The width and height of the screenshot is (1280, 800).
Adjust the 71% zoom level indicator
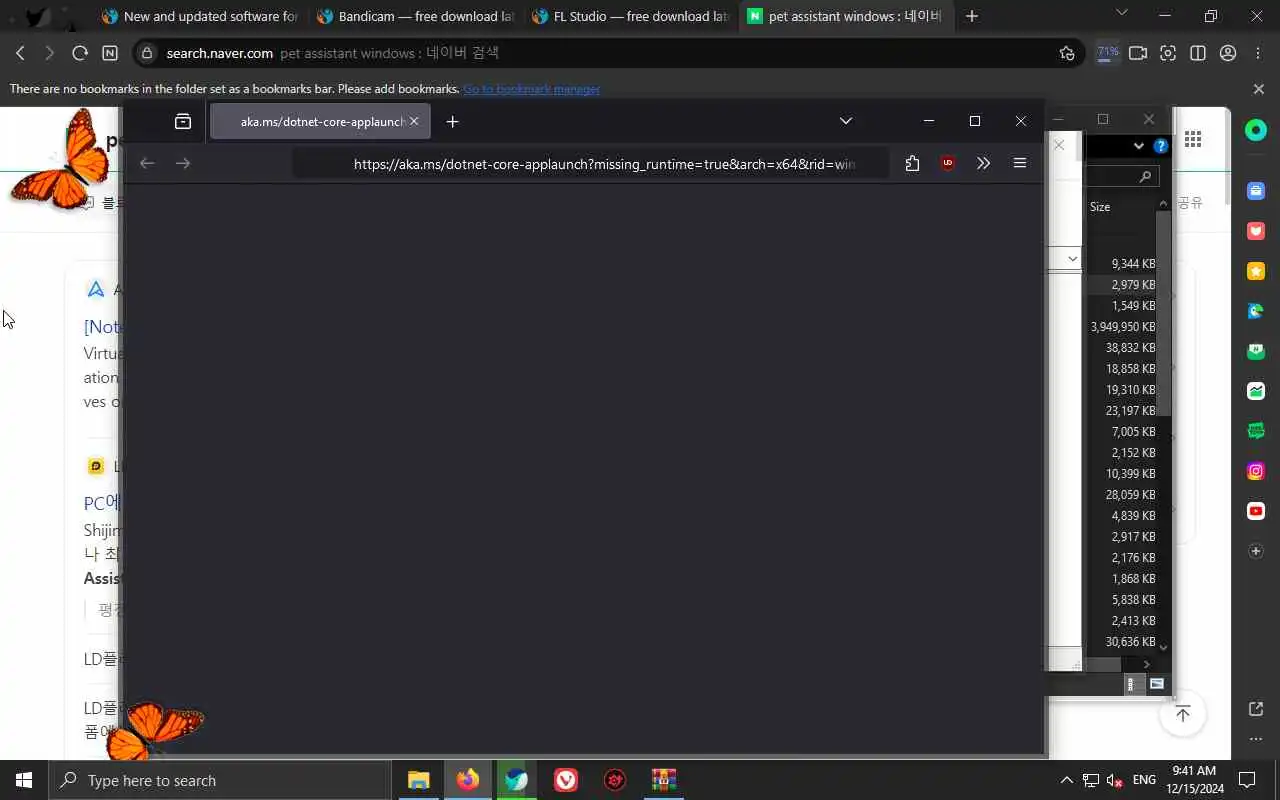pos(1107,53)
